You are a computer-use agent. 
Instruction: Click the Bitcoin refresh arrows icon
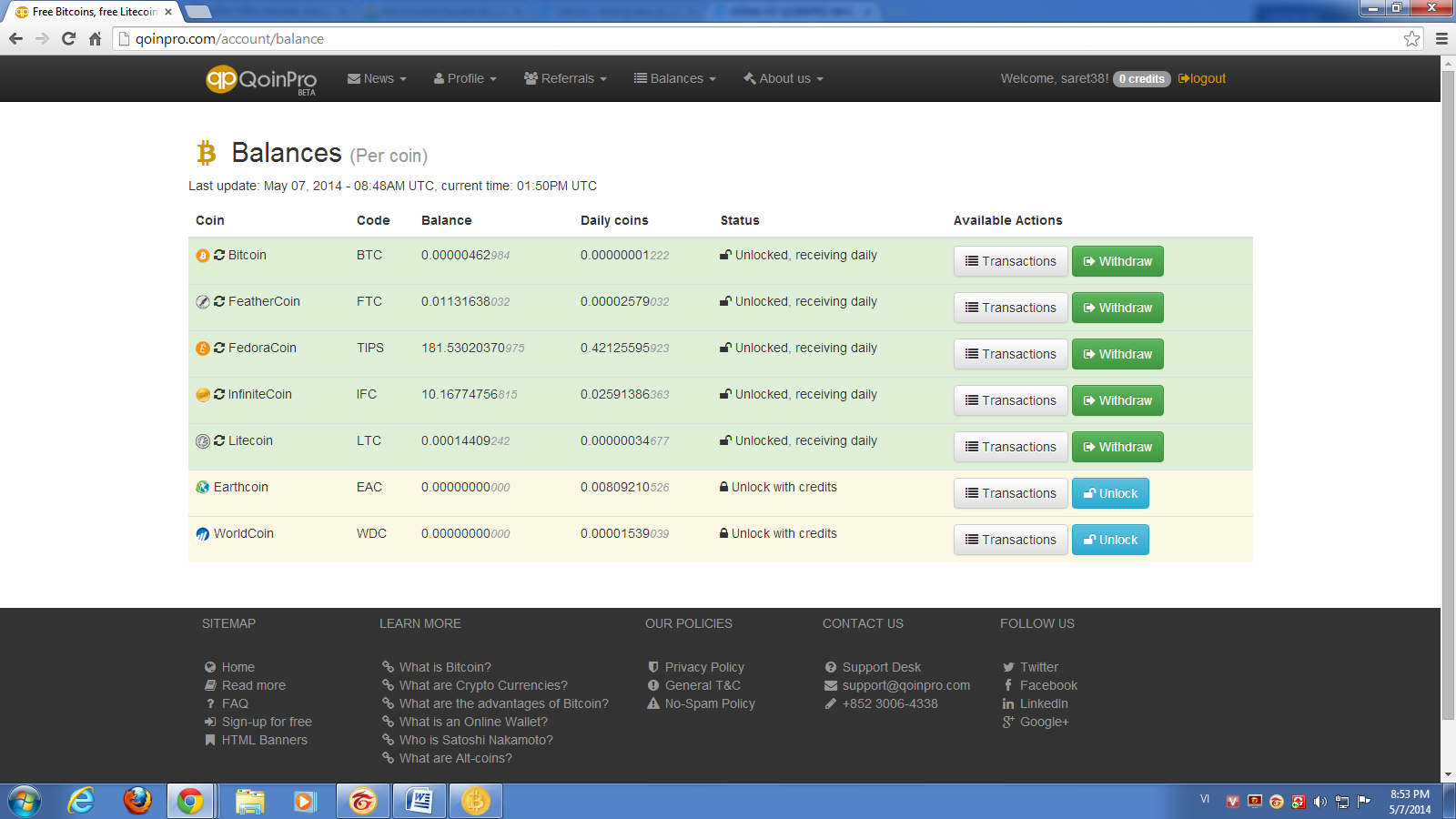click(x=219, y=256)
